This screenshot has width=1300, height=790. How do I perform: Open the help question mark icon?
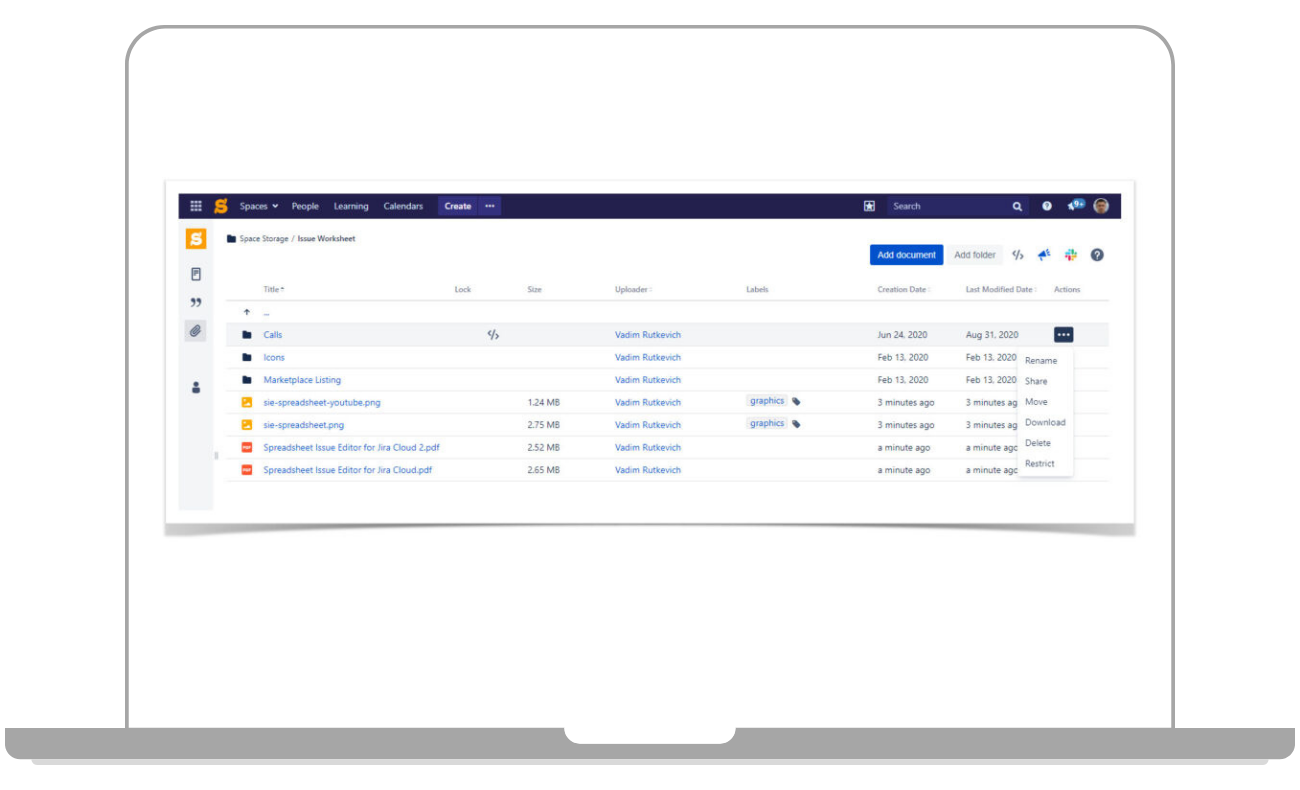pos(1097,255)
